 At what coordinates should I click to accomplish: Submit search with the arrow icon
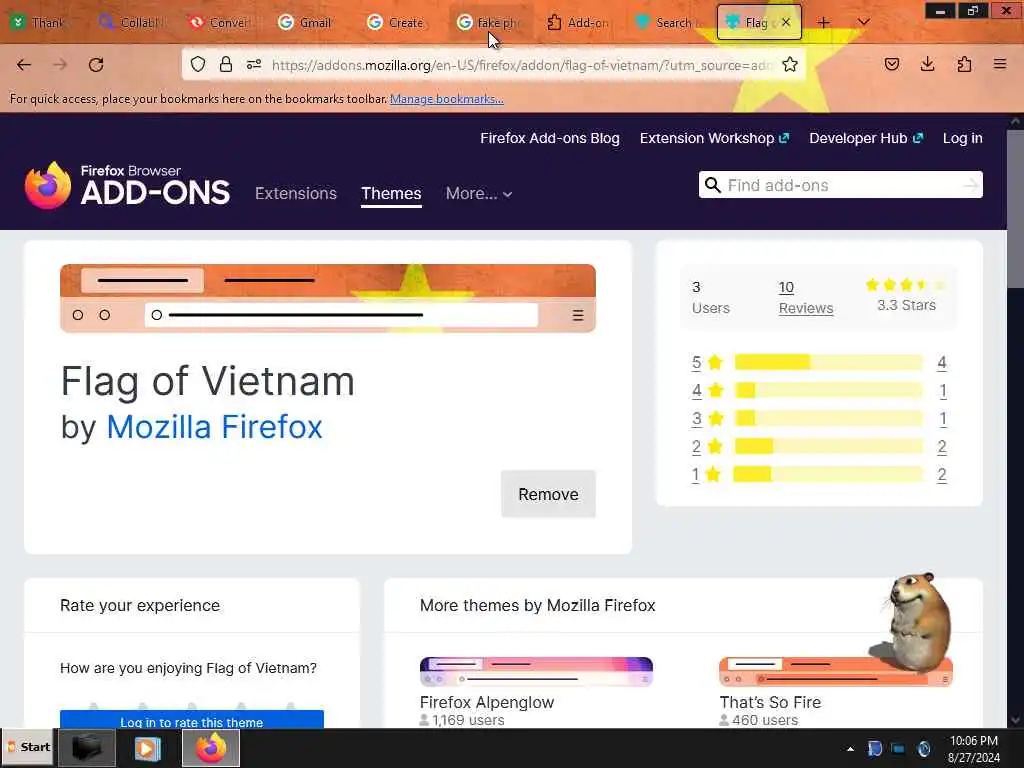point(971,185)
